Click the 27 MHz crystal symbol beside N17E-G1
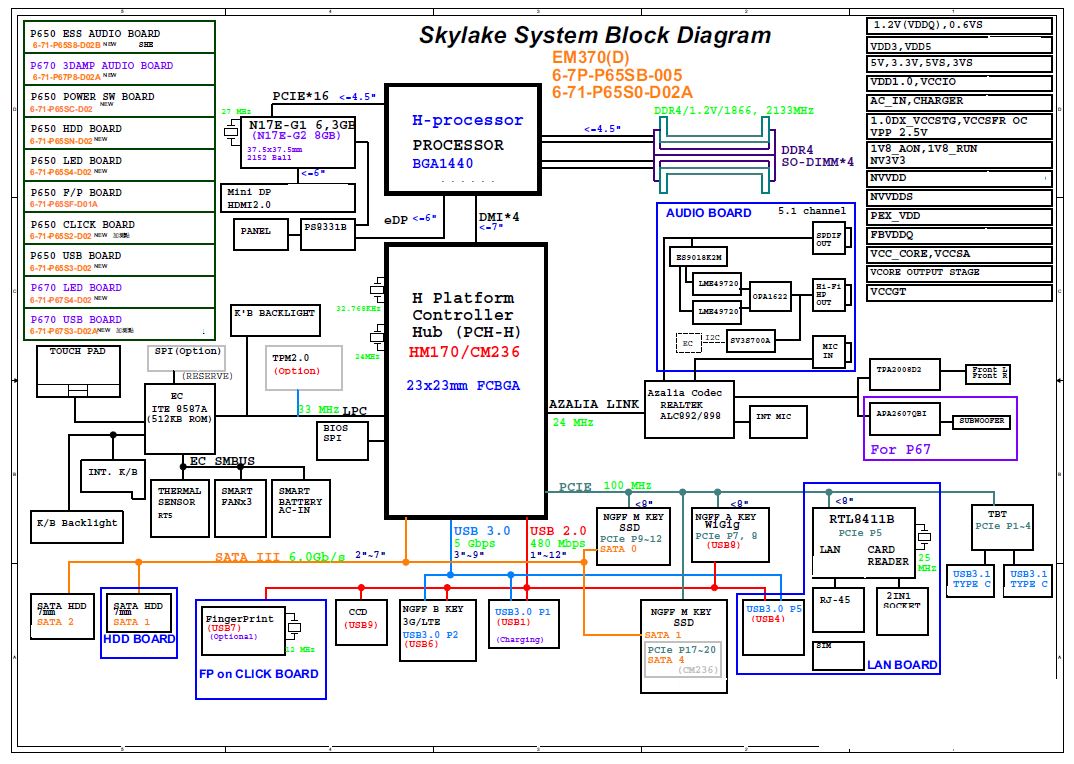Image resolution: width=1074 pixels, height=764 pixels. [232, 132]
